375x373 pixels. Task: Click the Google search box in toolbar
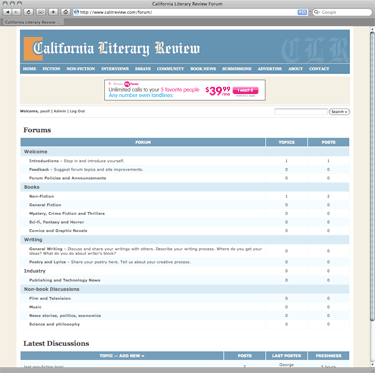point(342,12)
